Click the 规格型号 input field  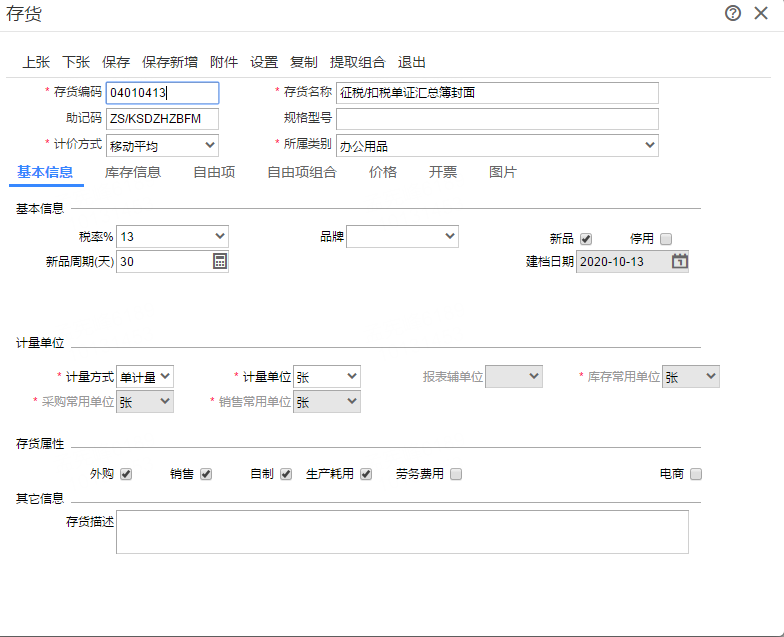click(498, 119)
